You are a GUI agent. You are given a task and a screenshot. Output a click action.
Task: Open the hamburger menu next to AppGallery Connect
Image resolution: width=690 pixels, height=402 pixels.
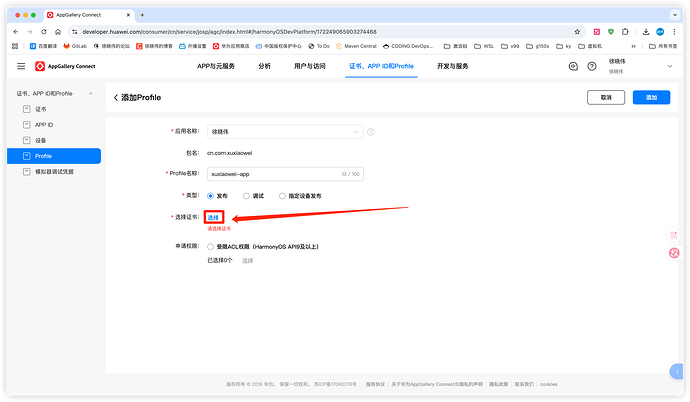21,66
